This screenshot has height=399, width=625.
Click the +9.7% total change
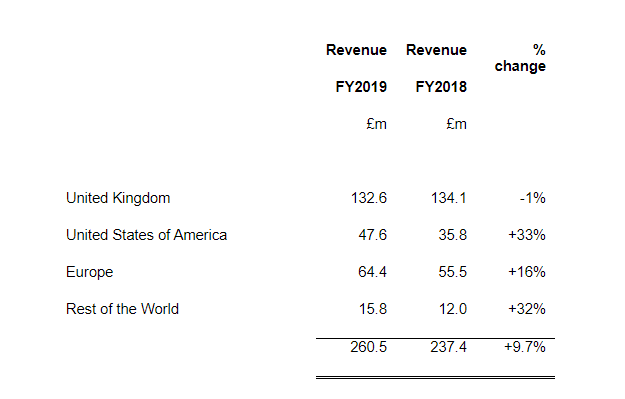click(x=525, y=347)
